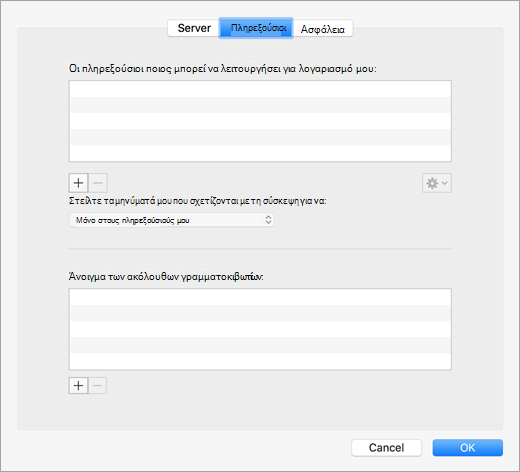The height and width of the screenshot is (472, 520).
Task: Select the Πληρεξούσιοι tab
Action: (256, 28)
